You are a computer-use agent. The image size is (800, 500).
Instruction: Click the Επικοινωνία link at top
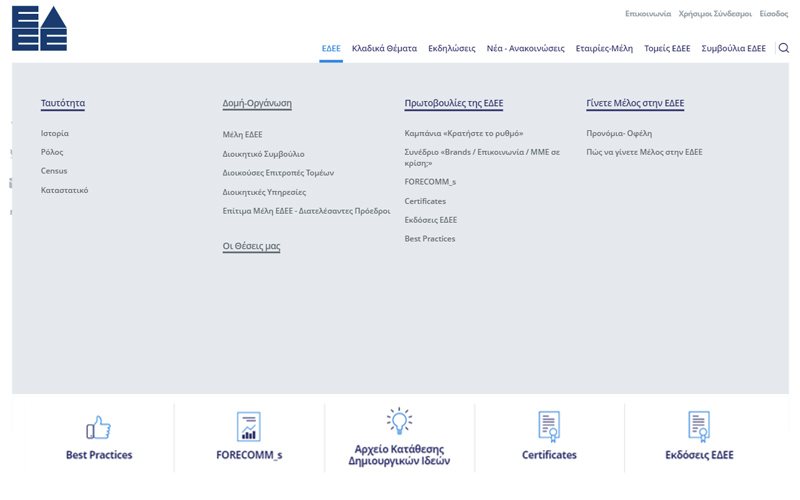click(646, 15)
